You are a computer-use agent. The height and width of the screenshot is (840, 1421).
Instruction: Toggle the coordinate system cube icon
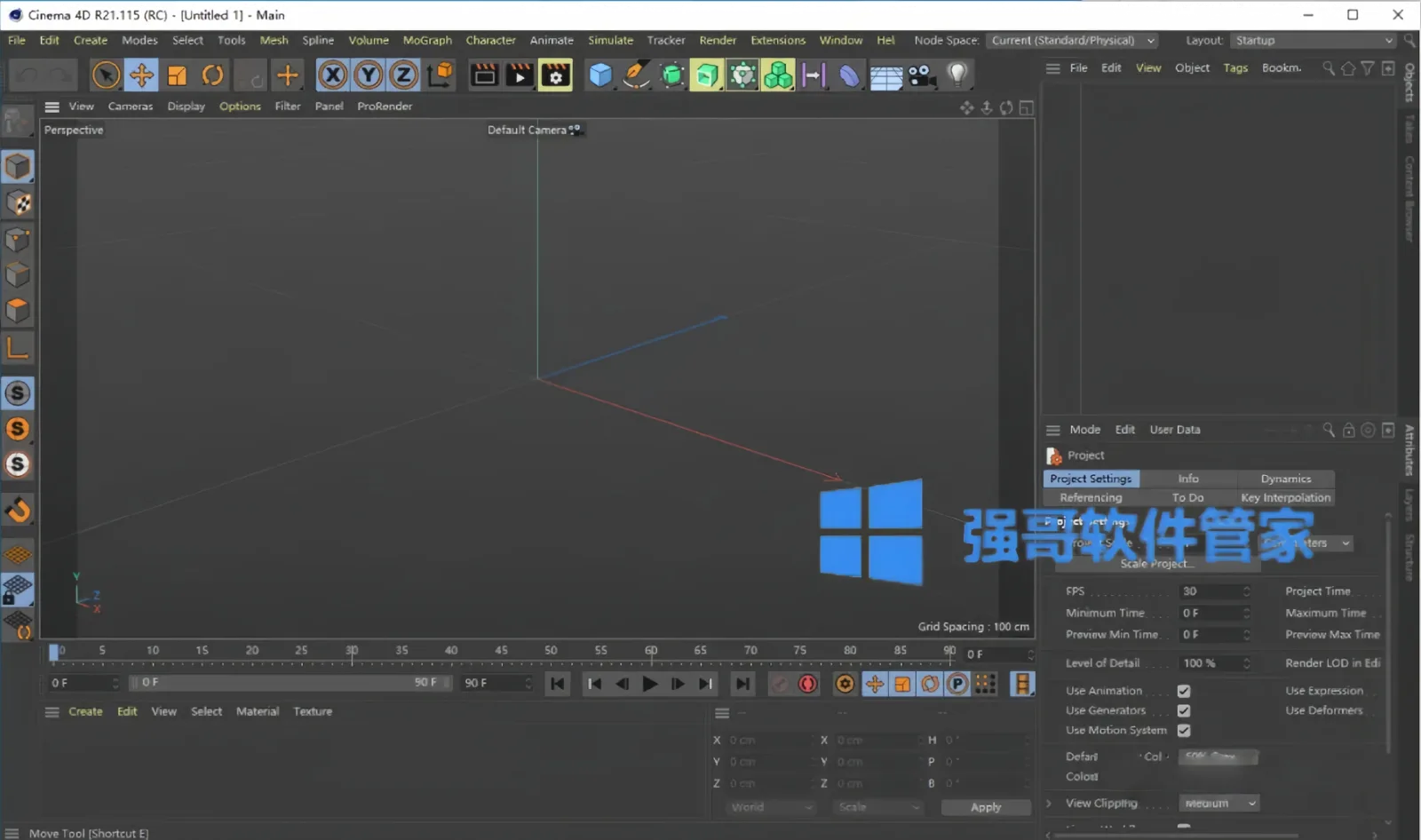(x=440, y=75)
